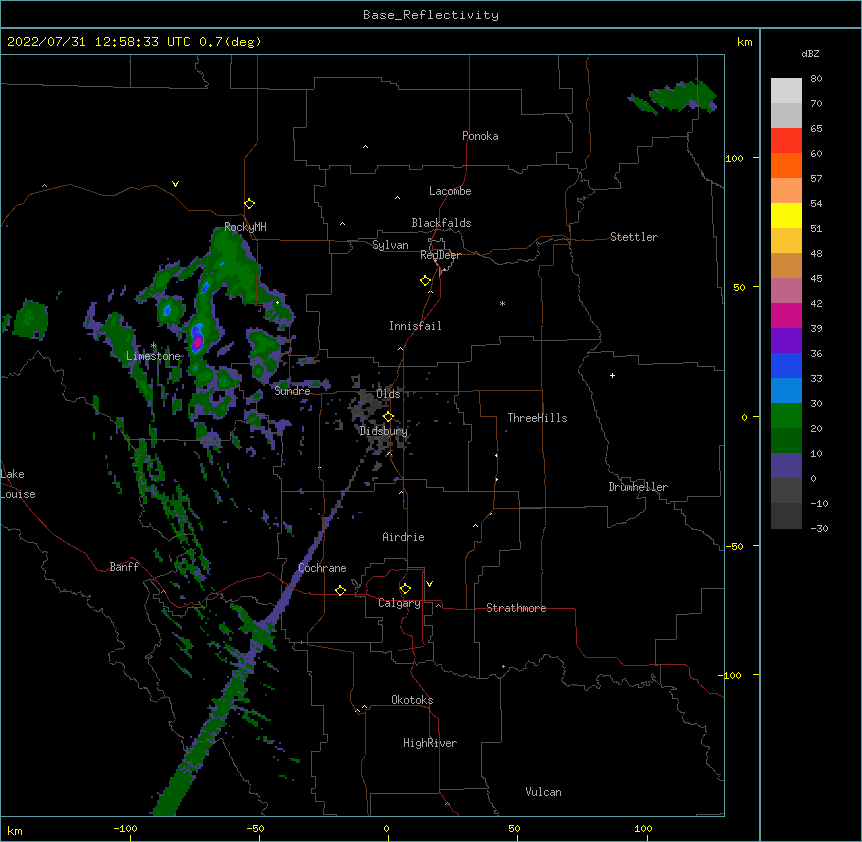Click the dBZ legend heading

click(x=810, y=53)
